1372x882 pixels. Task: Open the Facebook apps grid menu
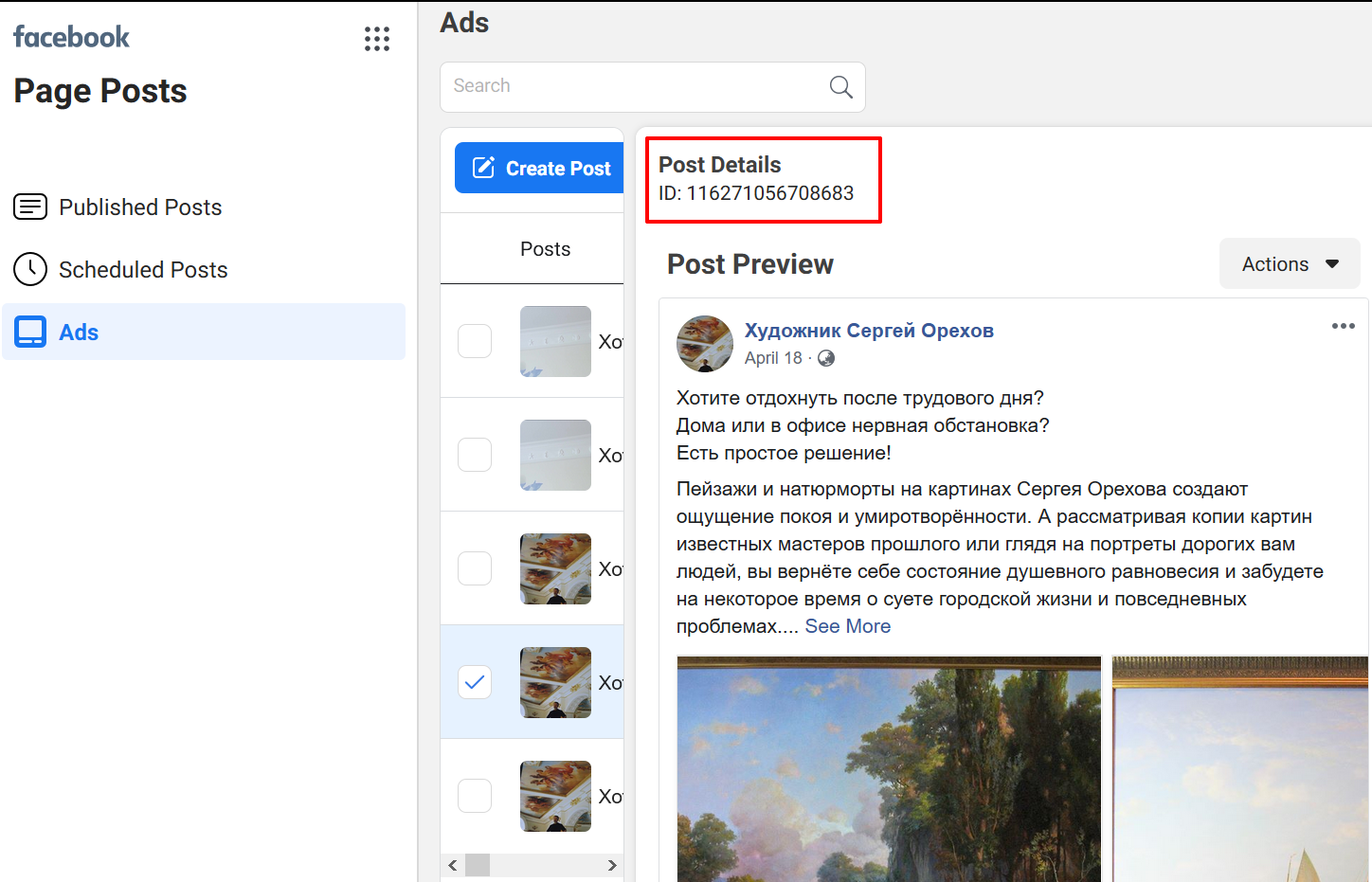click(377, 39)
